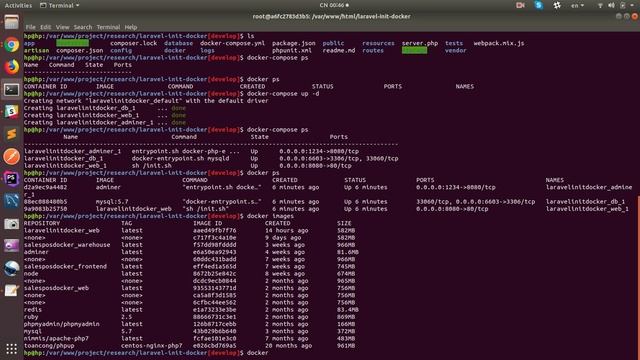This screenshot has height=360, width=640.
Task: Click 'docker-compose.yml' in ls output
Action: coord(232,43)
